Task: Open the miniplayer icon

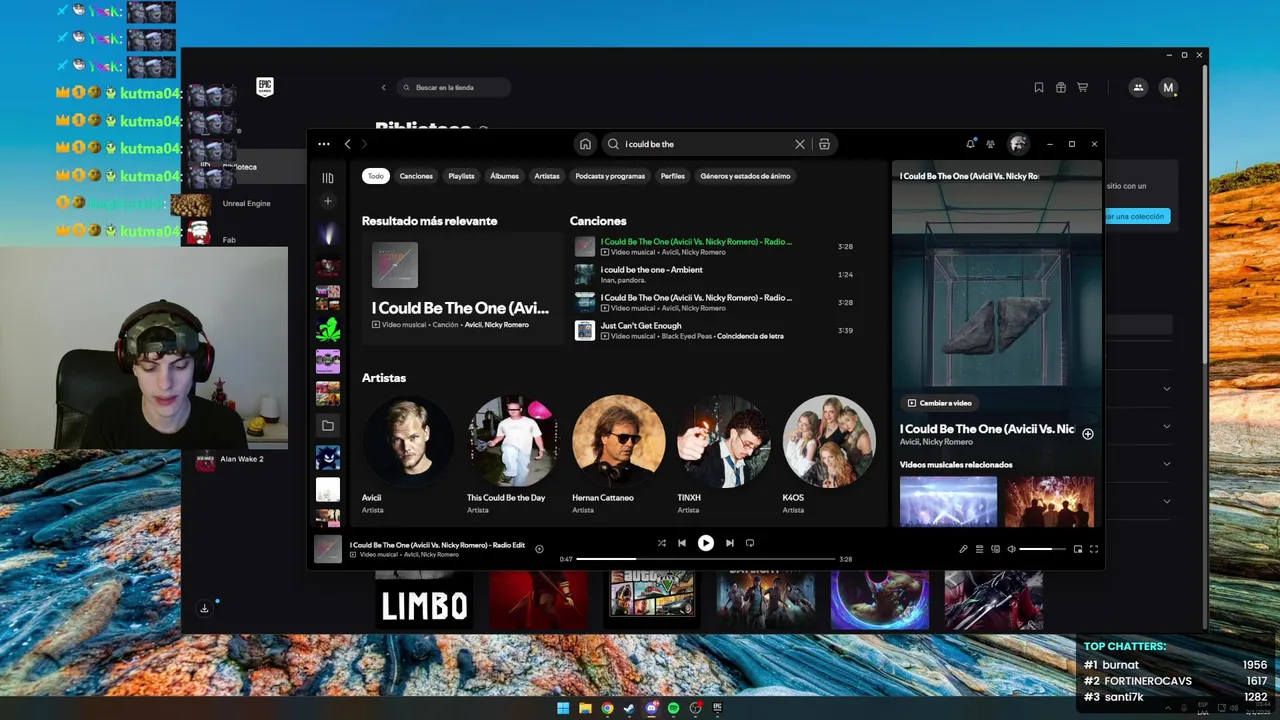Action: click(x=1078, y=549)
